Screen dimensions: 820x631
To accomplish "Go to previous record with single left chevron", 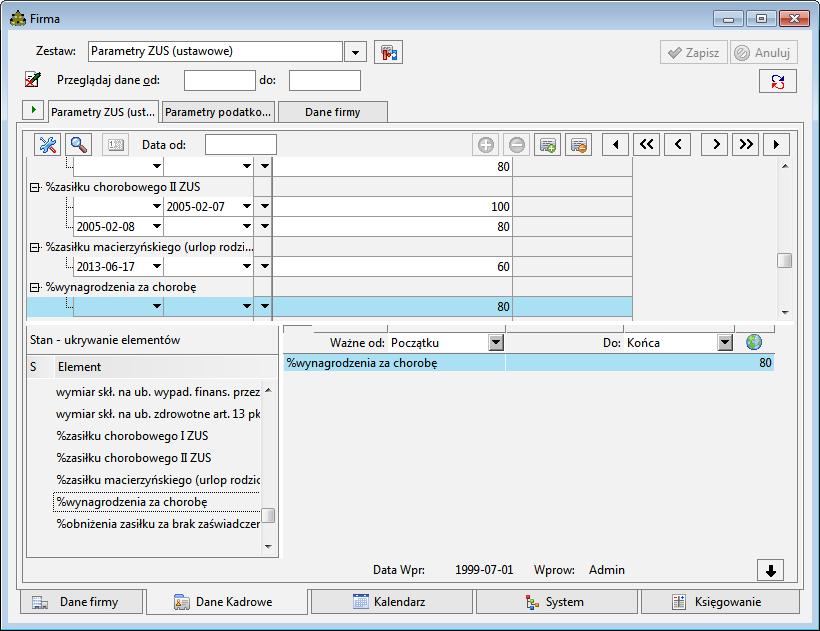I will coord(678,145).
